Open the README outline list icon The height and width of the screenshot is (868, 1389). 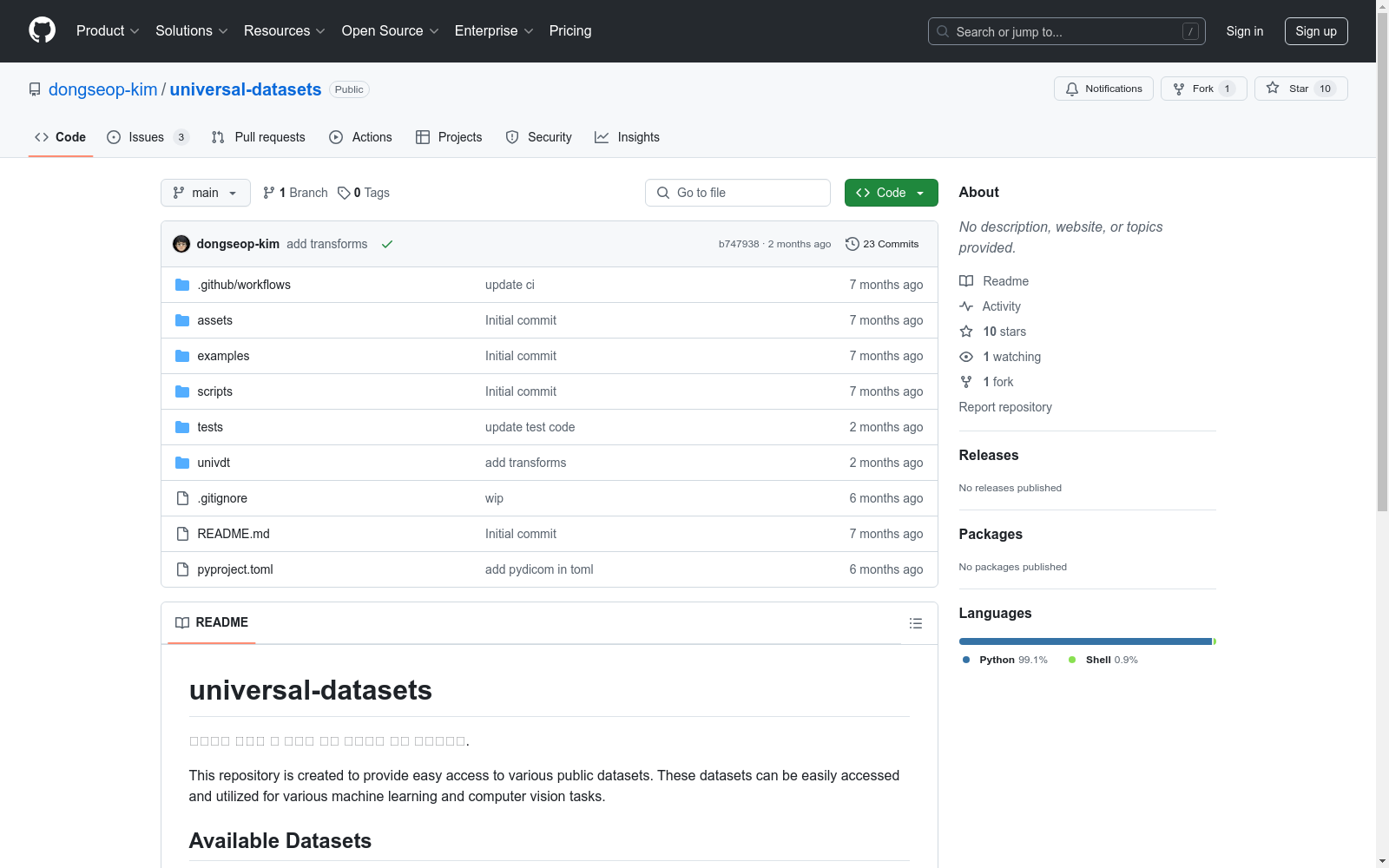tap(916, 623)
